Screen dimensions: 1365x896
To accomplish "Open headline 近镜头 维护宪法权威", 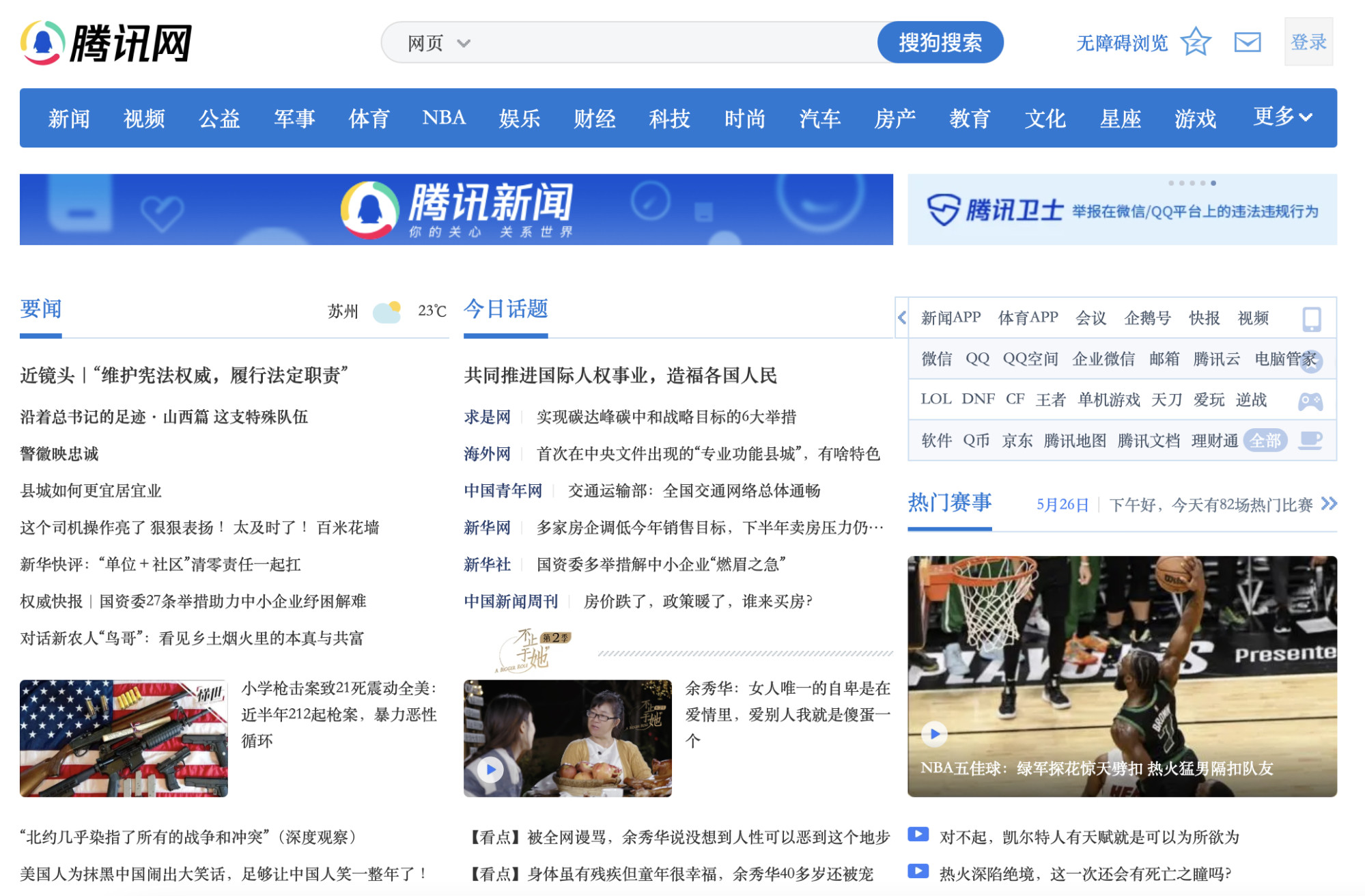I will coord(184,375).
